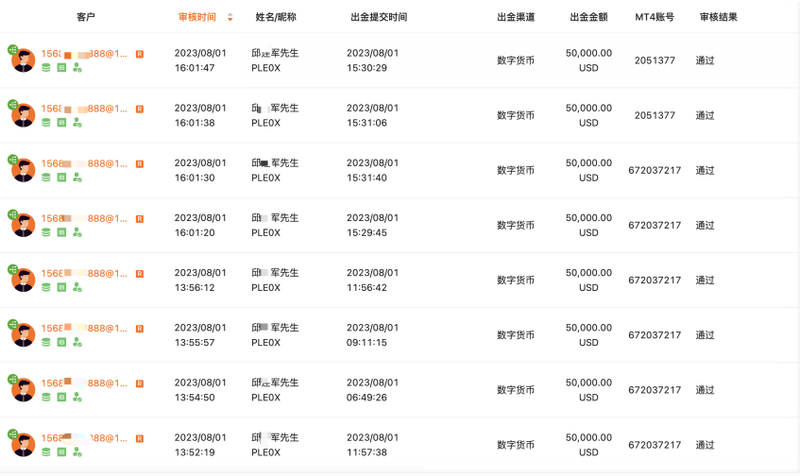800x476 pixels.
Task: Click orange R badge in row reviewed 16:01:47
Action: (139, 54)
